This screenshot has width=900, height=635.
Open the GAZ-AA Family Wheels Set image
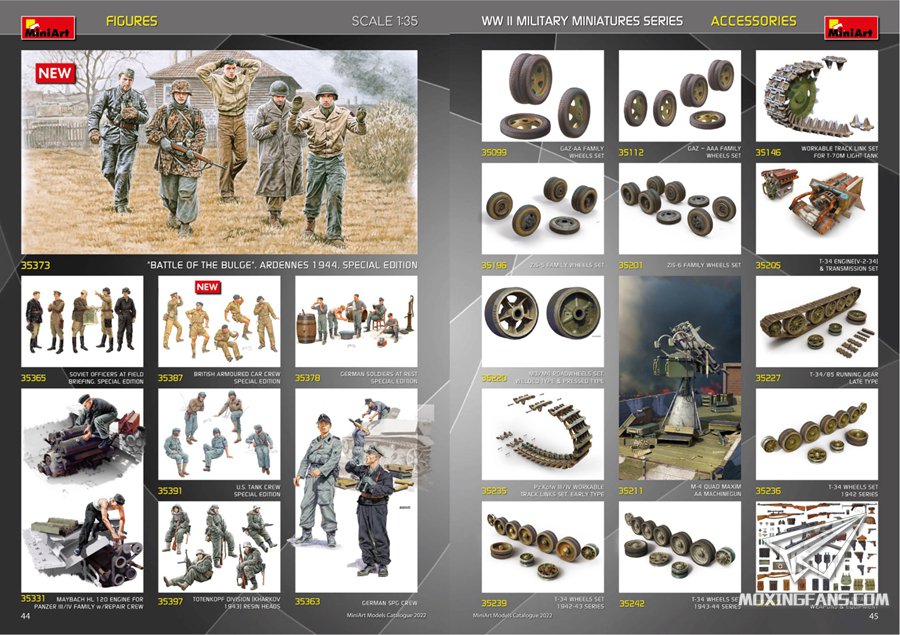542,96
